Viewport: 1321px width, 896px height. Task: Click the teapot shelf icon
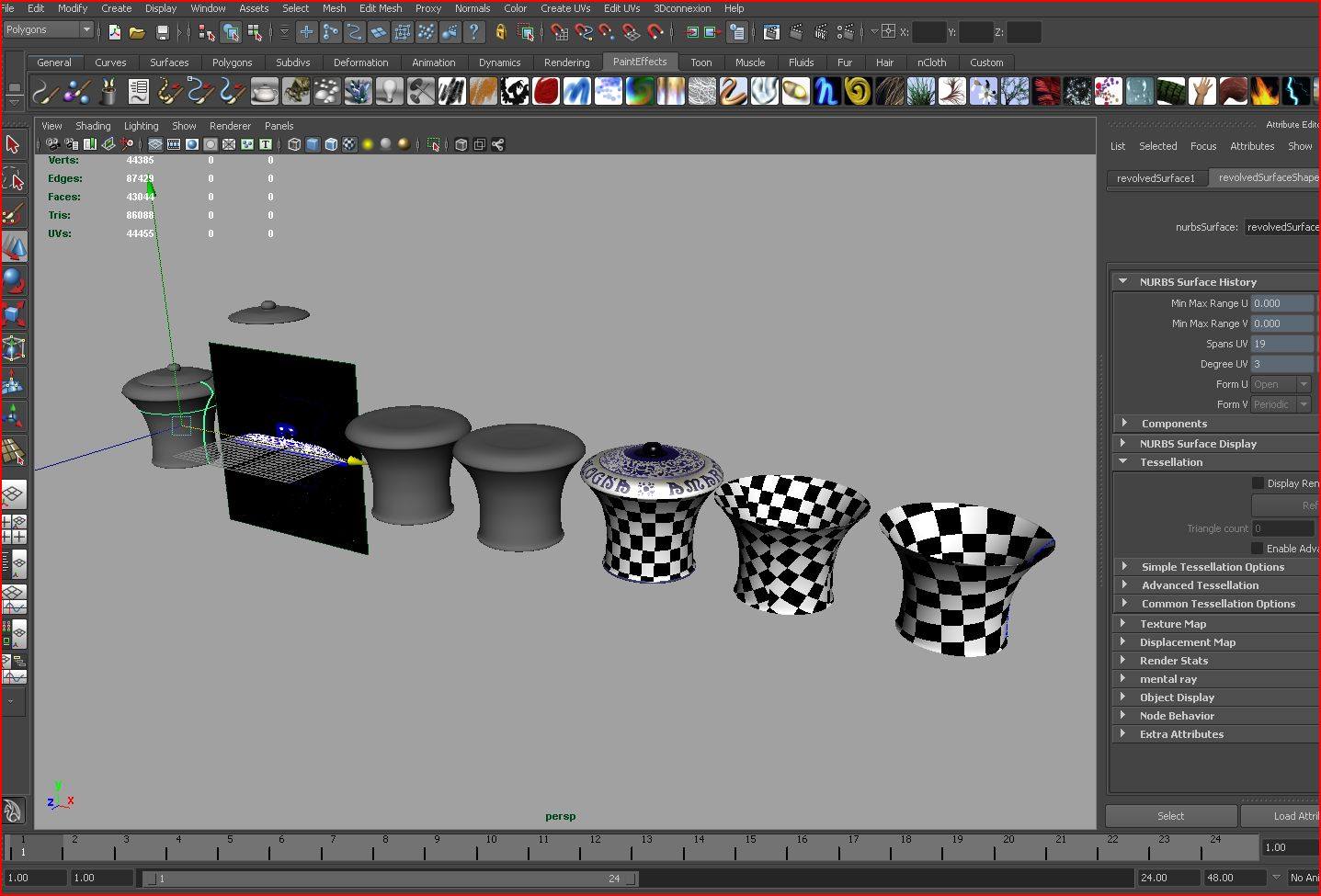click(265, 91)
